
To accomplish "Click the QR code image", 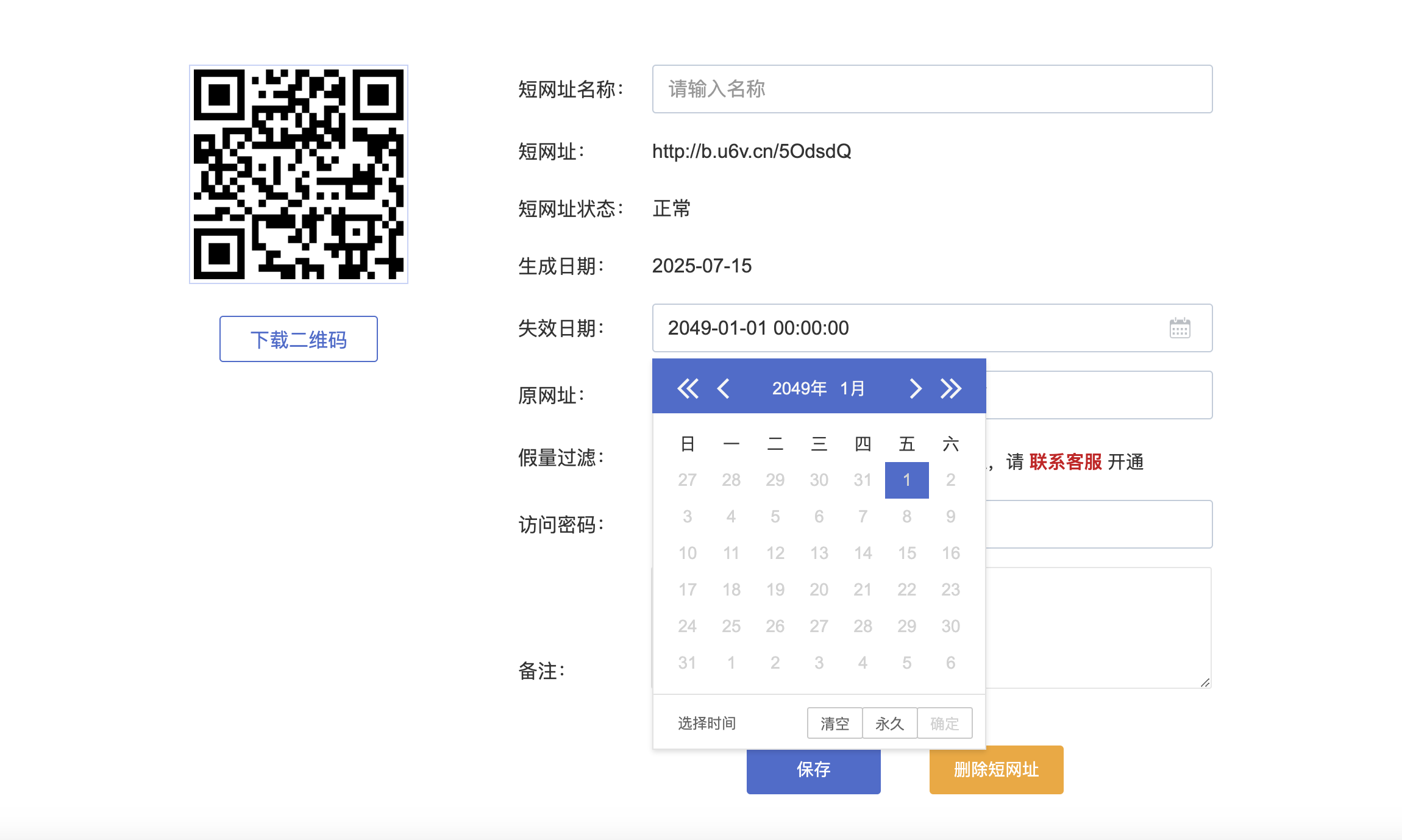I will [x=299, y=174].
